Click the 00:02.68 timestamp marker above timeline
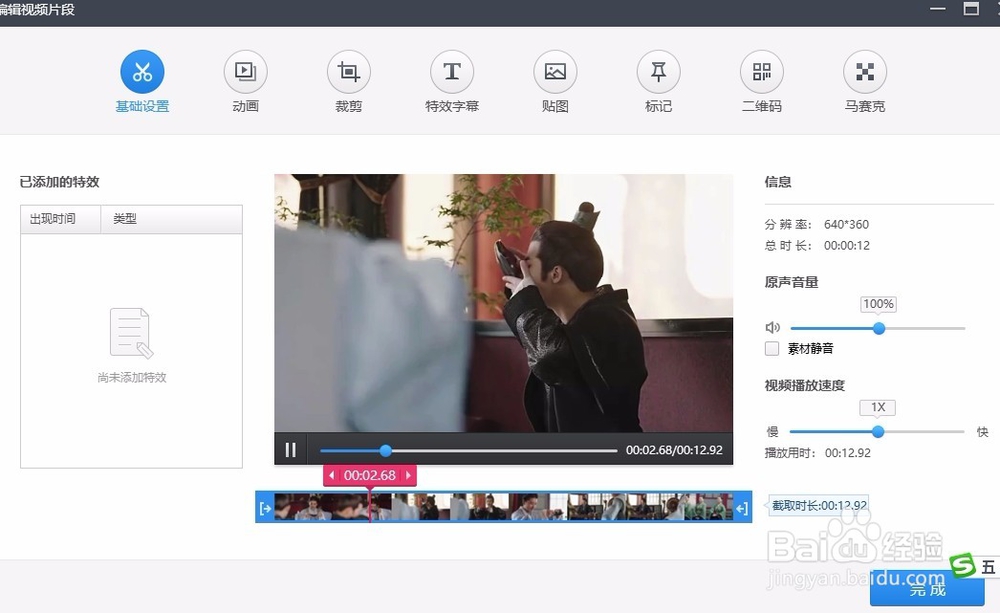The width and height of the screenshot is (1000, 613). [369, 475]
